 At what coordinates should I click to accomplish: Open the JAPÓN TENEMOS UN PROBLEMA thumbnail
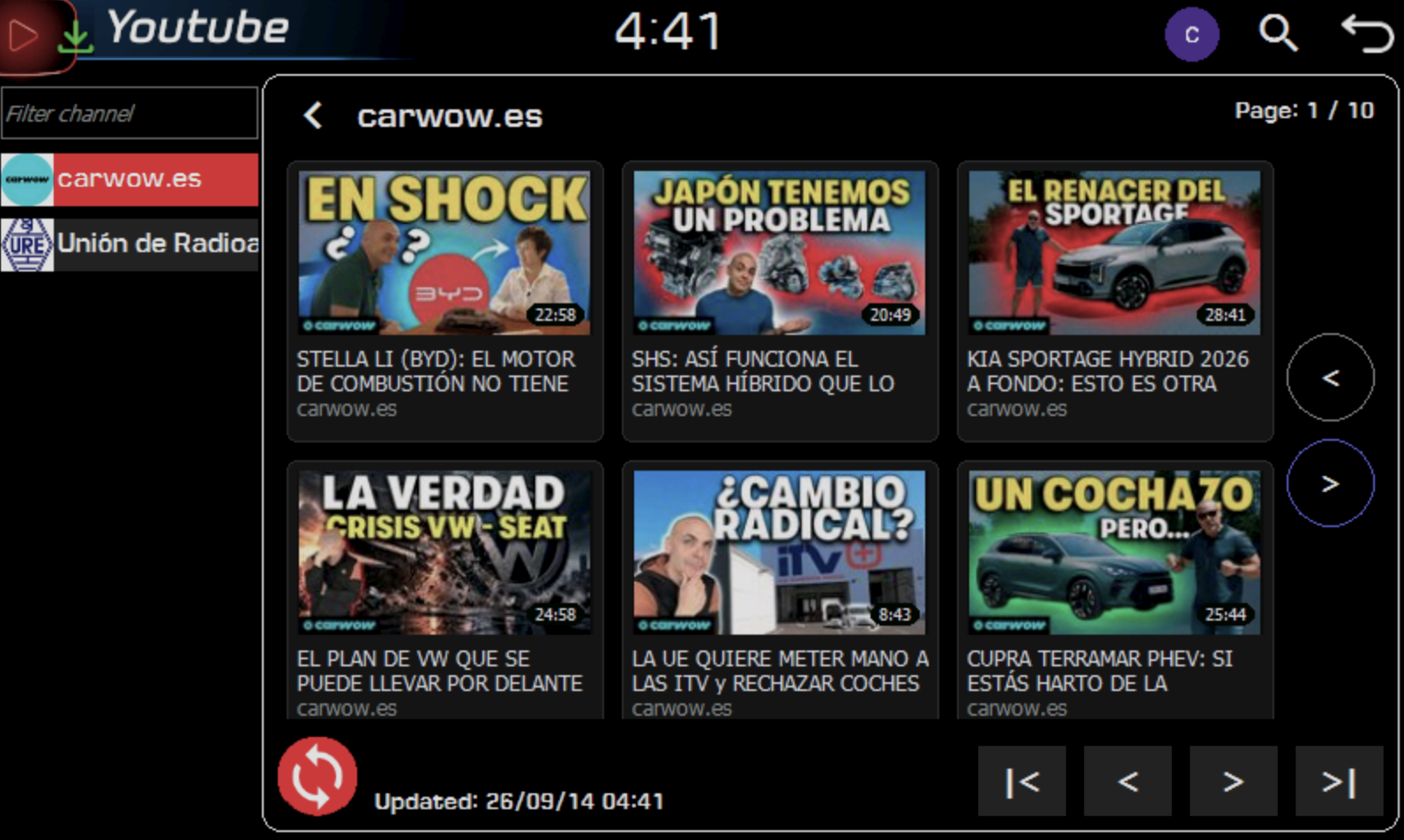point(780,253)
